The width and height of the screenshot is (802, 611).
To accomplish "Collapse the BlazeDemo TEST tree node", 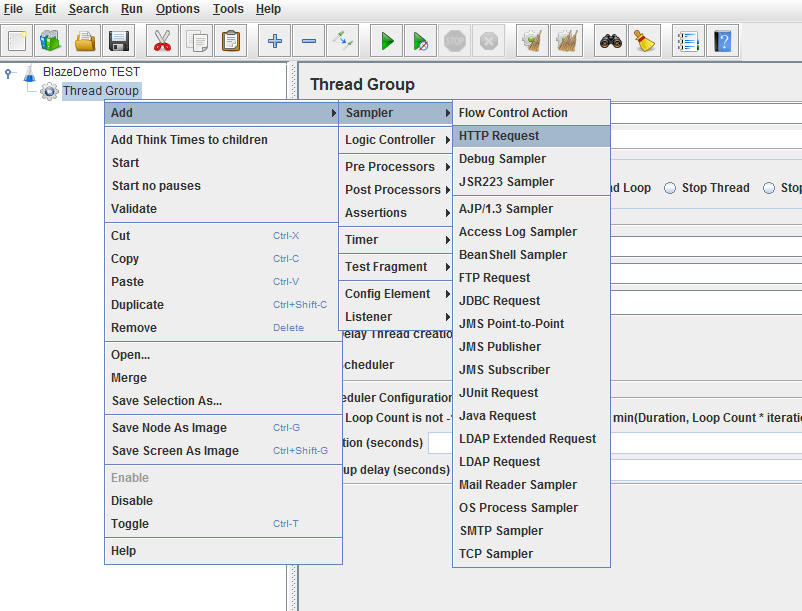I will click(9, 72).
